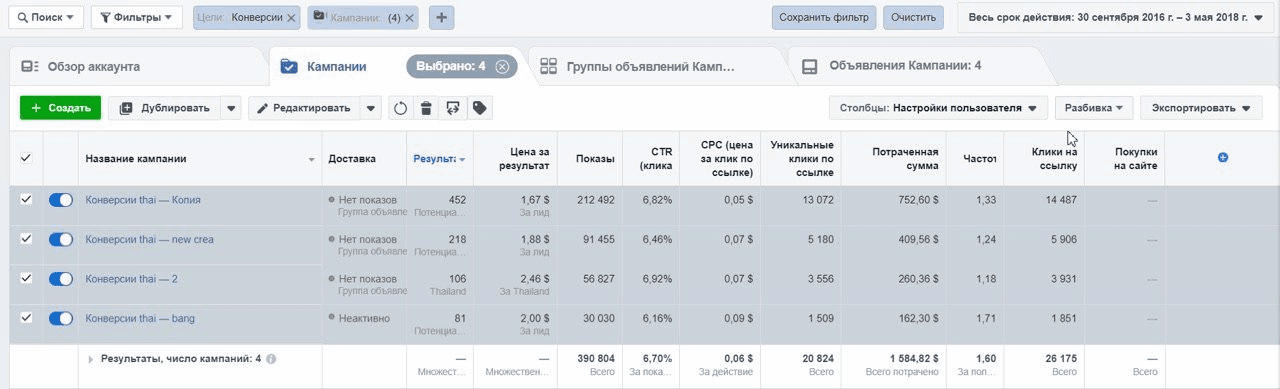Open dropdown arrow next to Дублировать

pos(231,108)
